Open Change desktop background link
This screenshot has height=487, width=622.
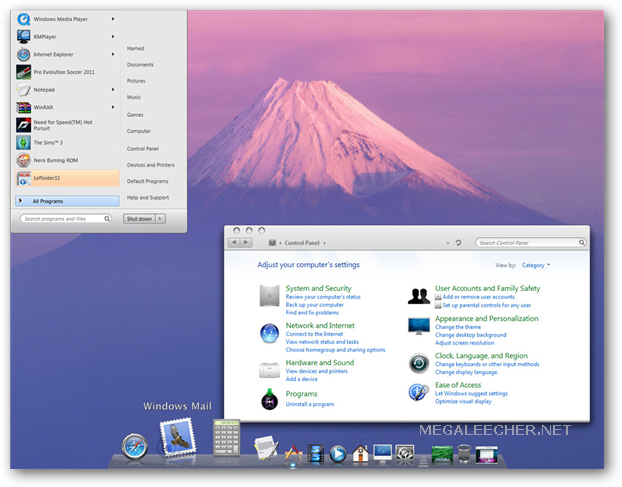(x=470, y=335)
